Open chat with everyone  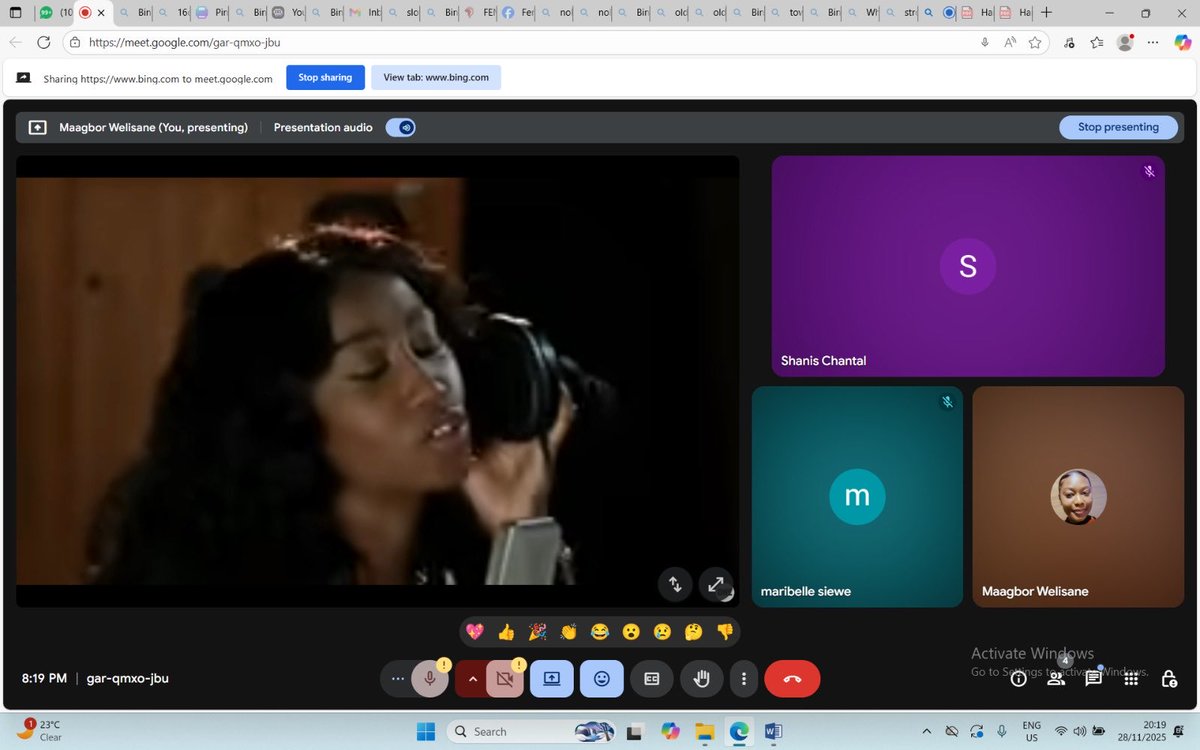pyautogui.click(x=1094, y=679)
